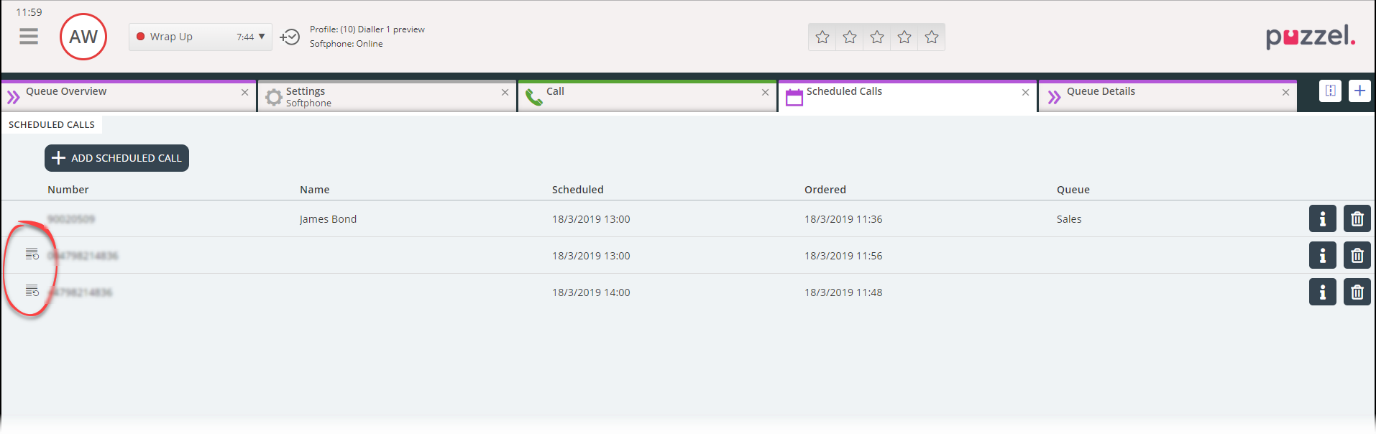Delete the James Bond scheduled call

coord(1357,219)
